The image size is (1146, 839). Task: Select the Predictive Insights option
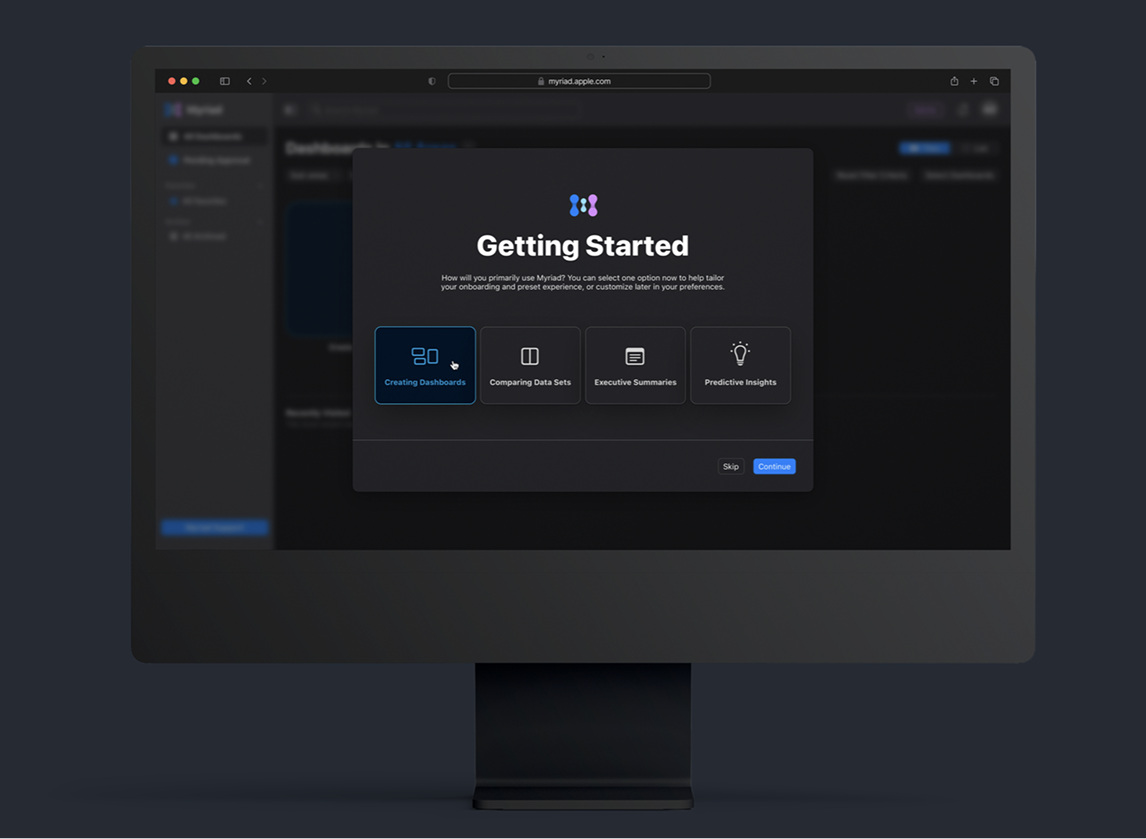click(740, 365)
